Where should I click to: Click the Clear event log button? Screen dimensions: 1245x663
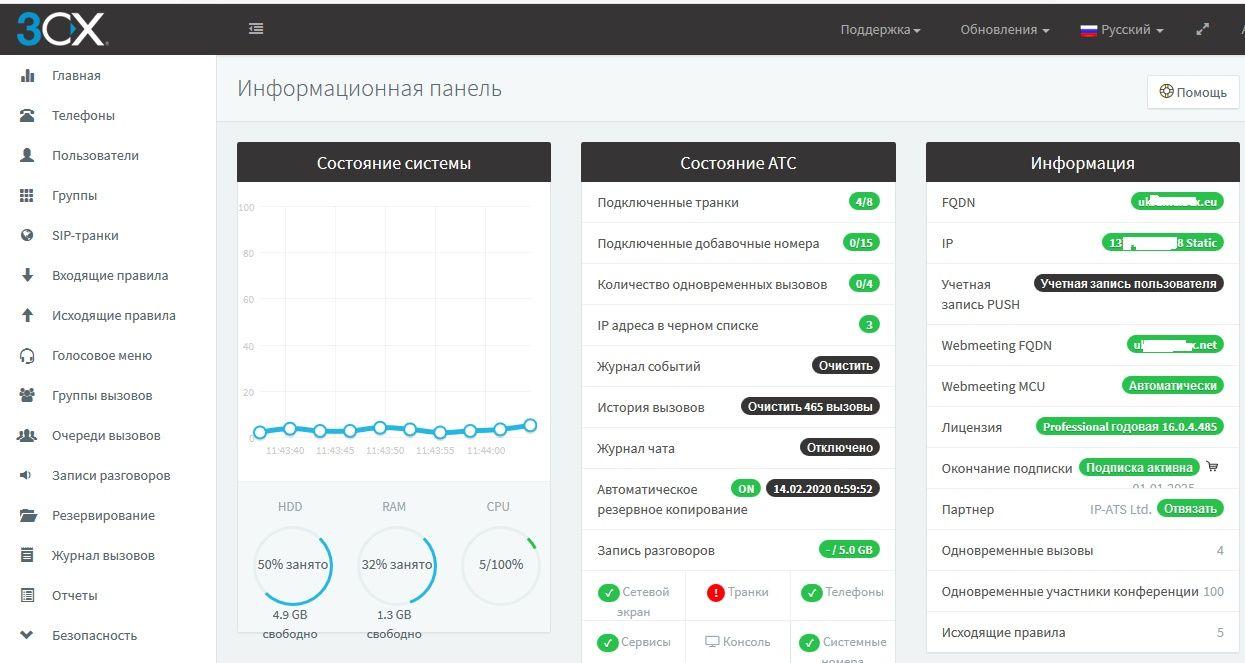click(x=846, y=366)
